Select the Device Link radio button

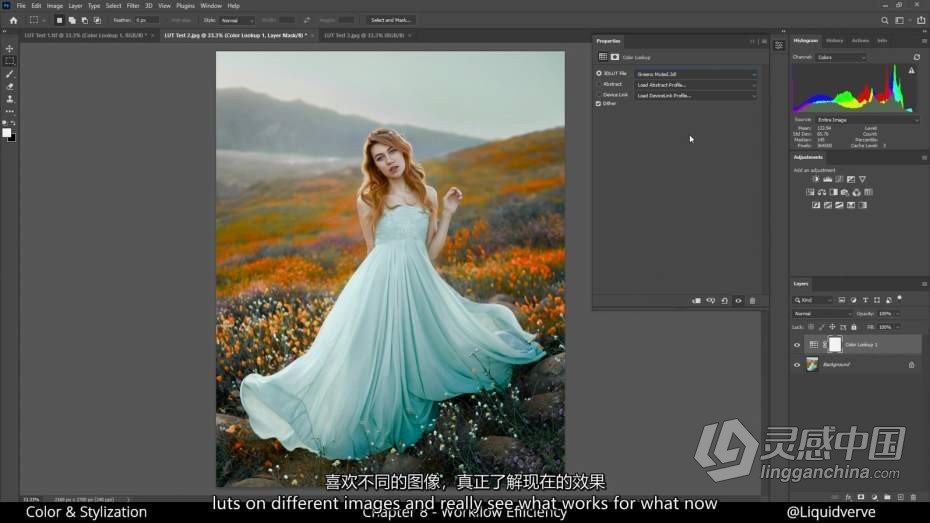[x=598, y=95]
